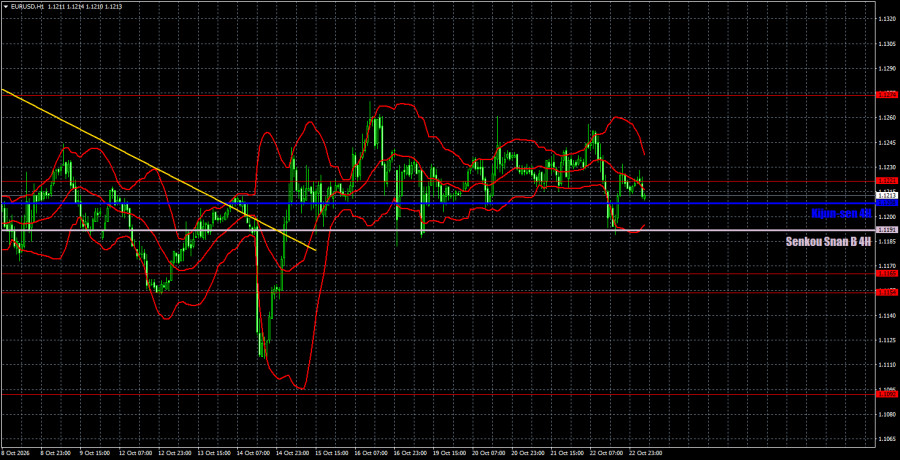Screen dimensions: 900x460
Task: Click the 1.1320 price axis value
Action: pyautogui.click(x=885, y=19)
